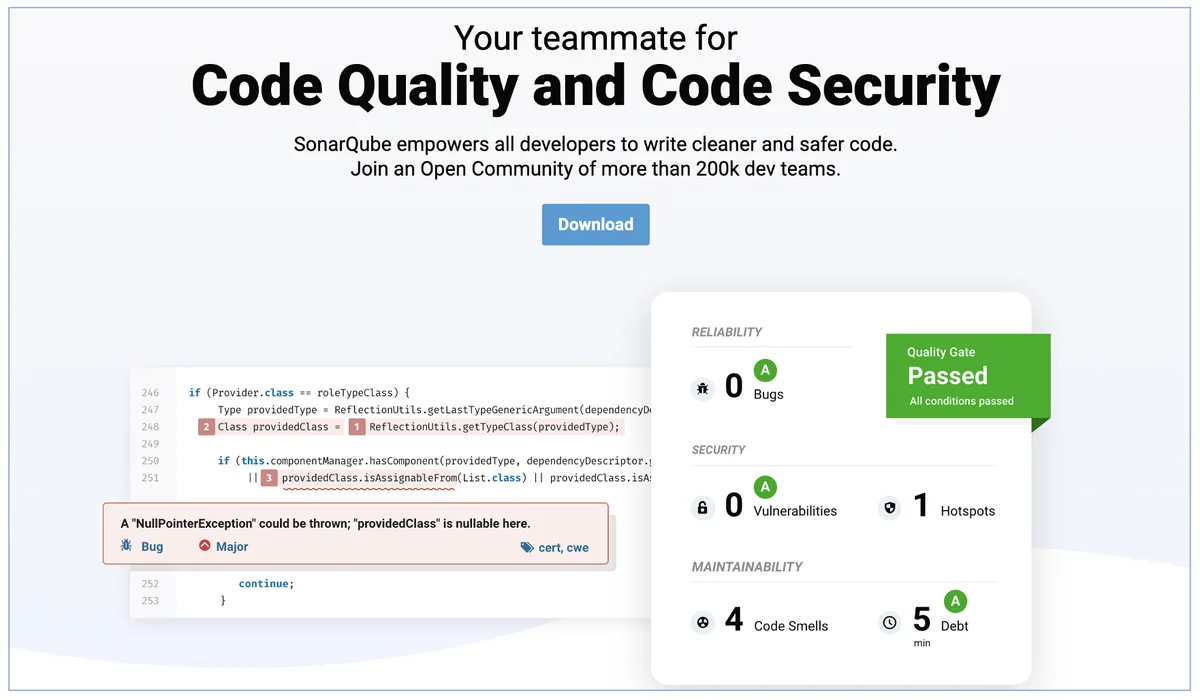Click the green A rating above Bugs
This screenshot has height=700, width=1200.
point(765,371)
